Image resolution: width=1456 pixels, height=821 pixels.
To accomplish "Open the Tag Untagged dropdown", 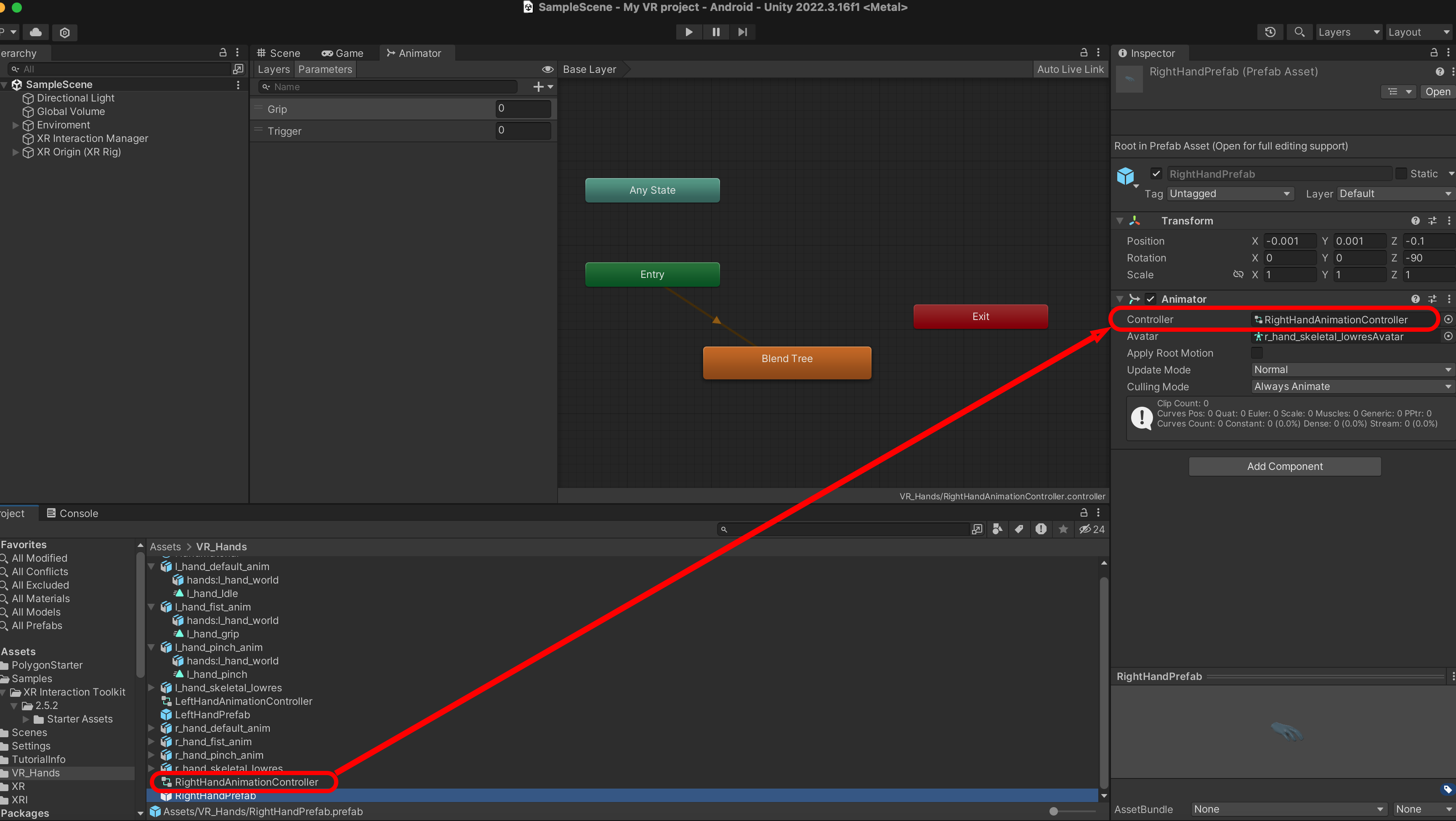I will pos(1229,194).
